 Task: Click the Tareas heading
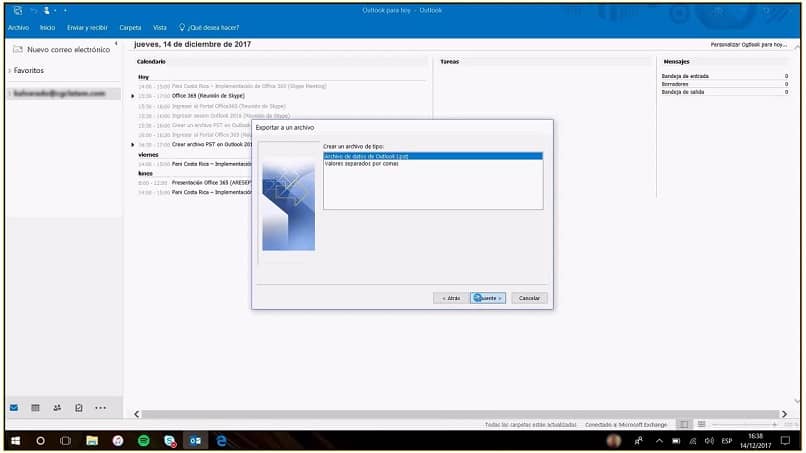point(450,62)
